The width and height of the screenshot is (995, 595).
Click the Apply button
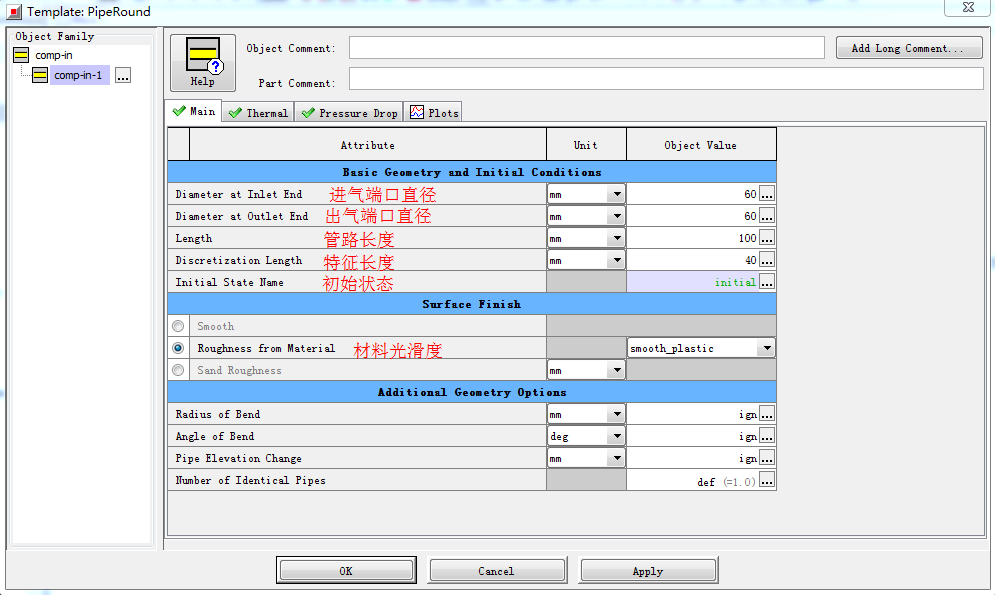point(647,571)
